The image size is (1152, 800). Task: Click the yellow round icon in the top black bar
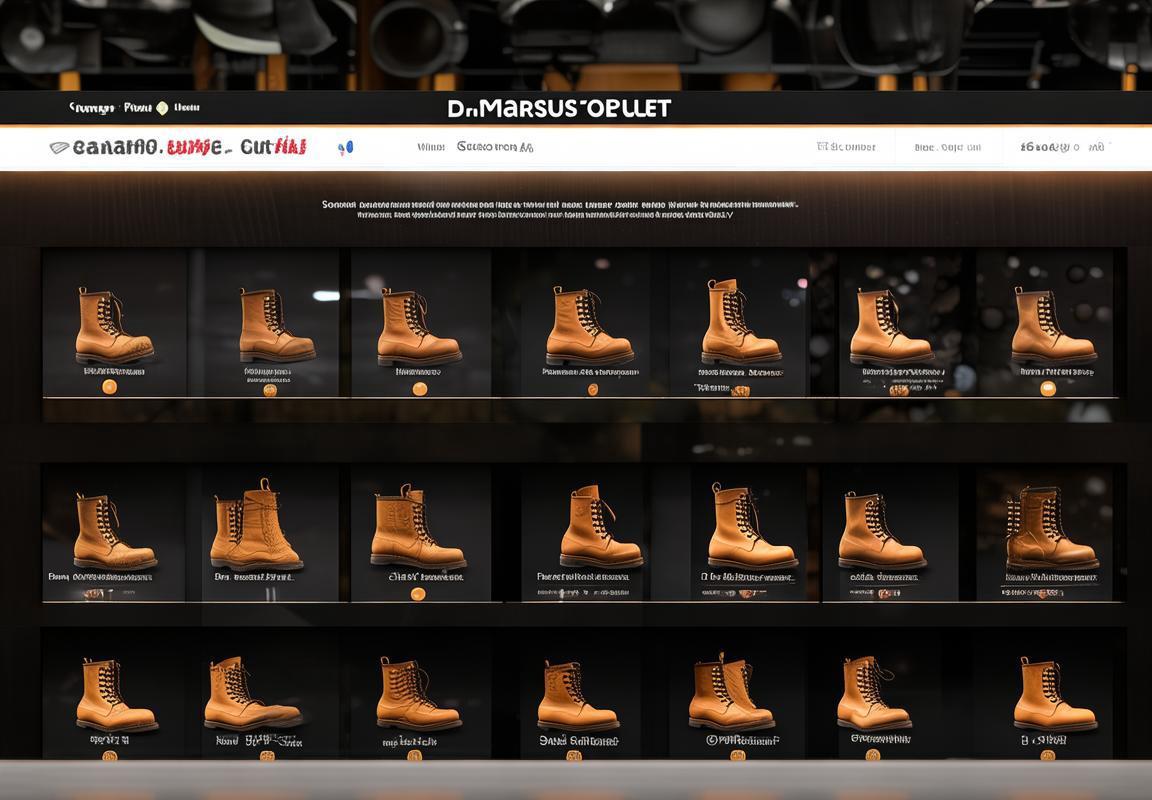point(162,108)
